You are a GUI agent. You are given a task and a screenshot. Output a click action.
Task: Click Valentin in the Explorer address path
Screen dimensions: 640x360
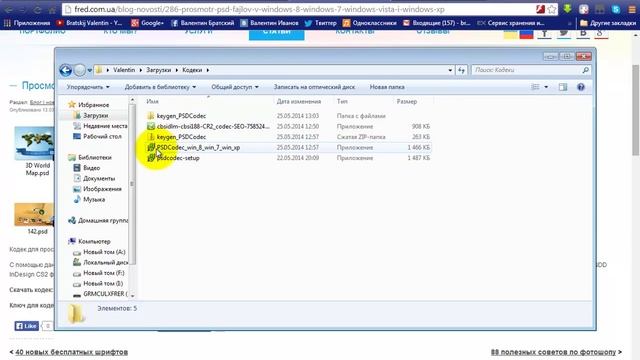[x=124, y=70]
